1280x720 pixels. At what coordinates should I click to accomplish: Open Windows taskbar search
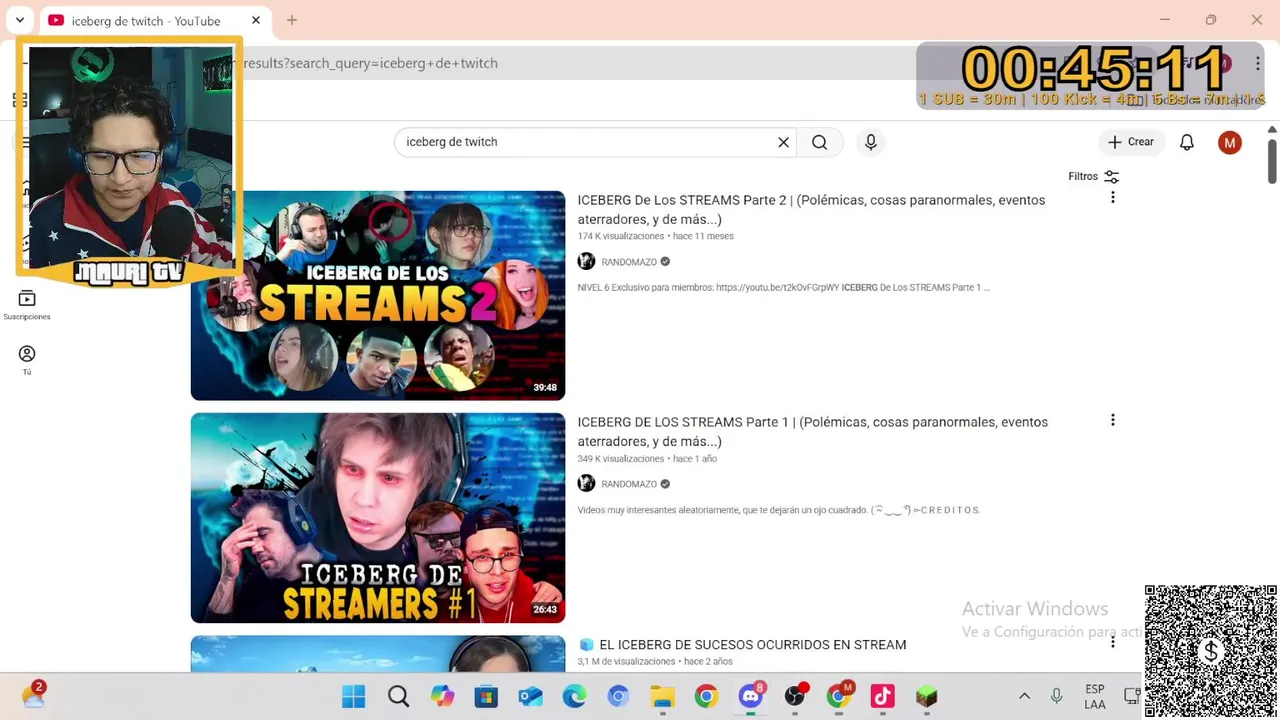click(398, 697)
